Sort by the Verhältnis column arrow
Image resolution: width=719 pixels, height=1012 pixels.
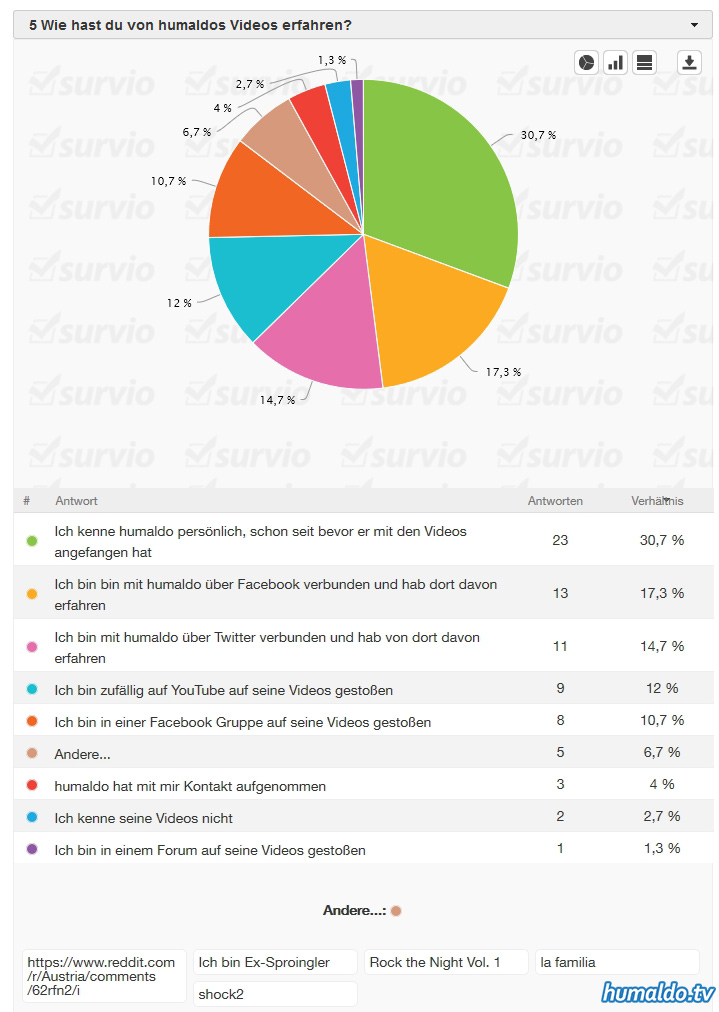(x=665, y=500)
